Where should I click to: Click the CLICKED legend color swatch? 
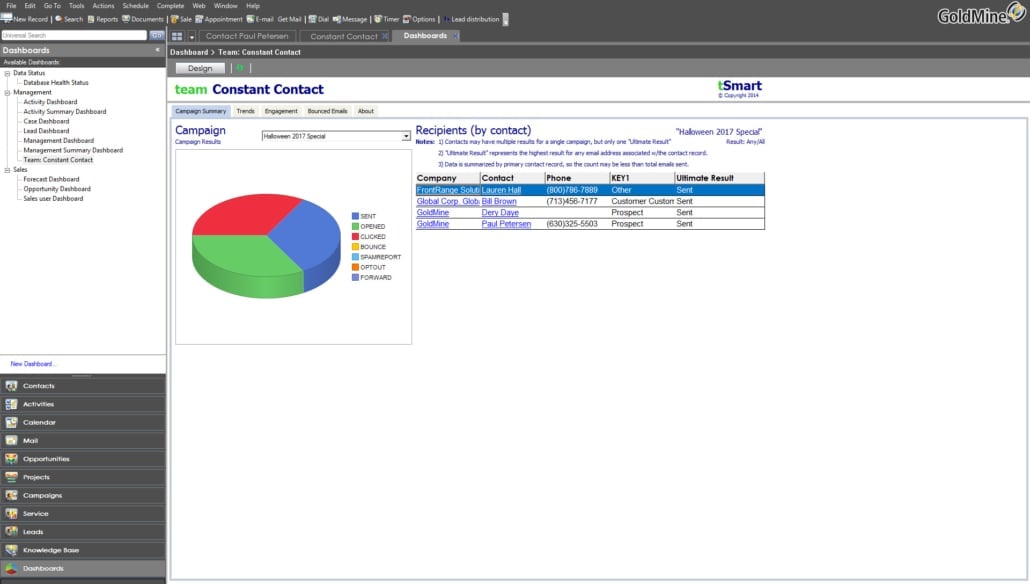355,236
